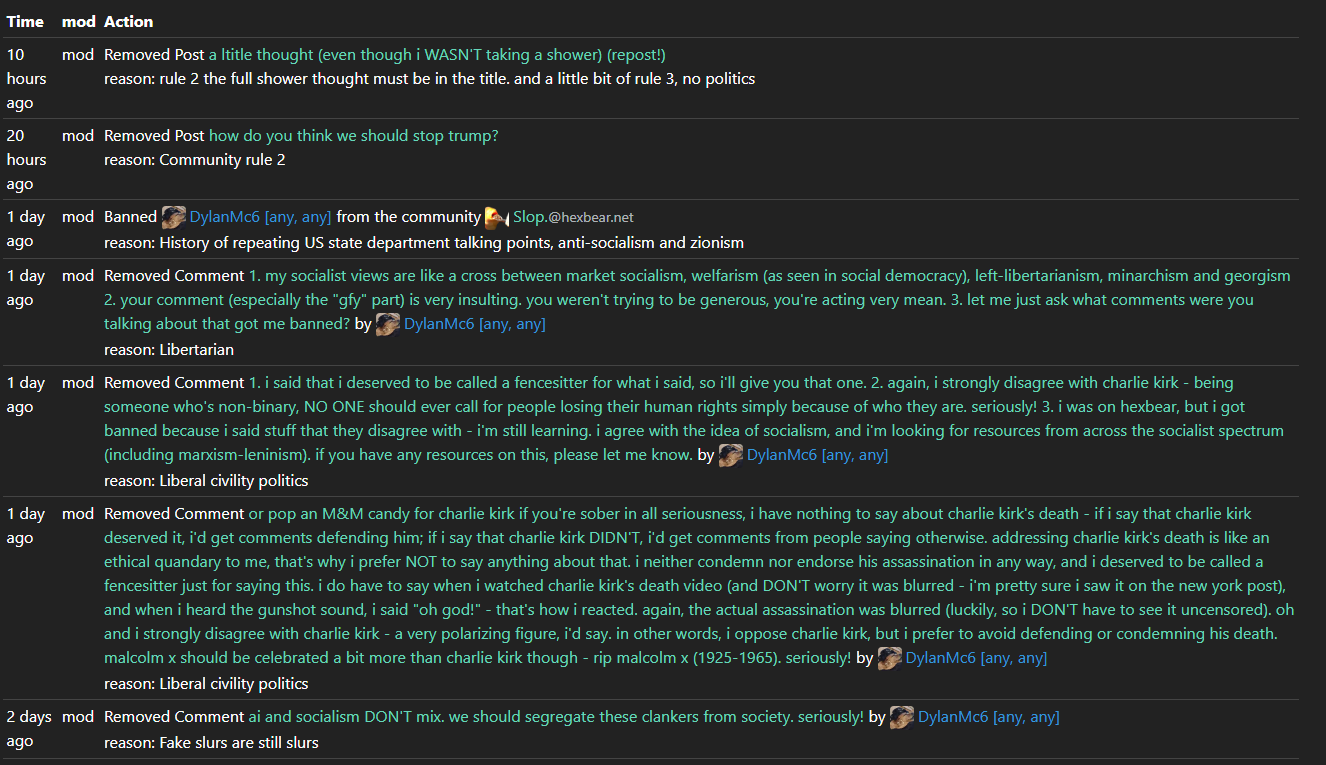
Task: Click the Slop community icon
Action: [497, 217]
